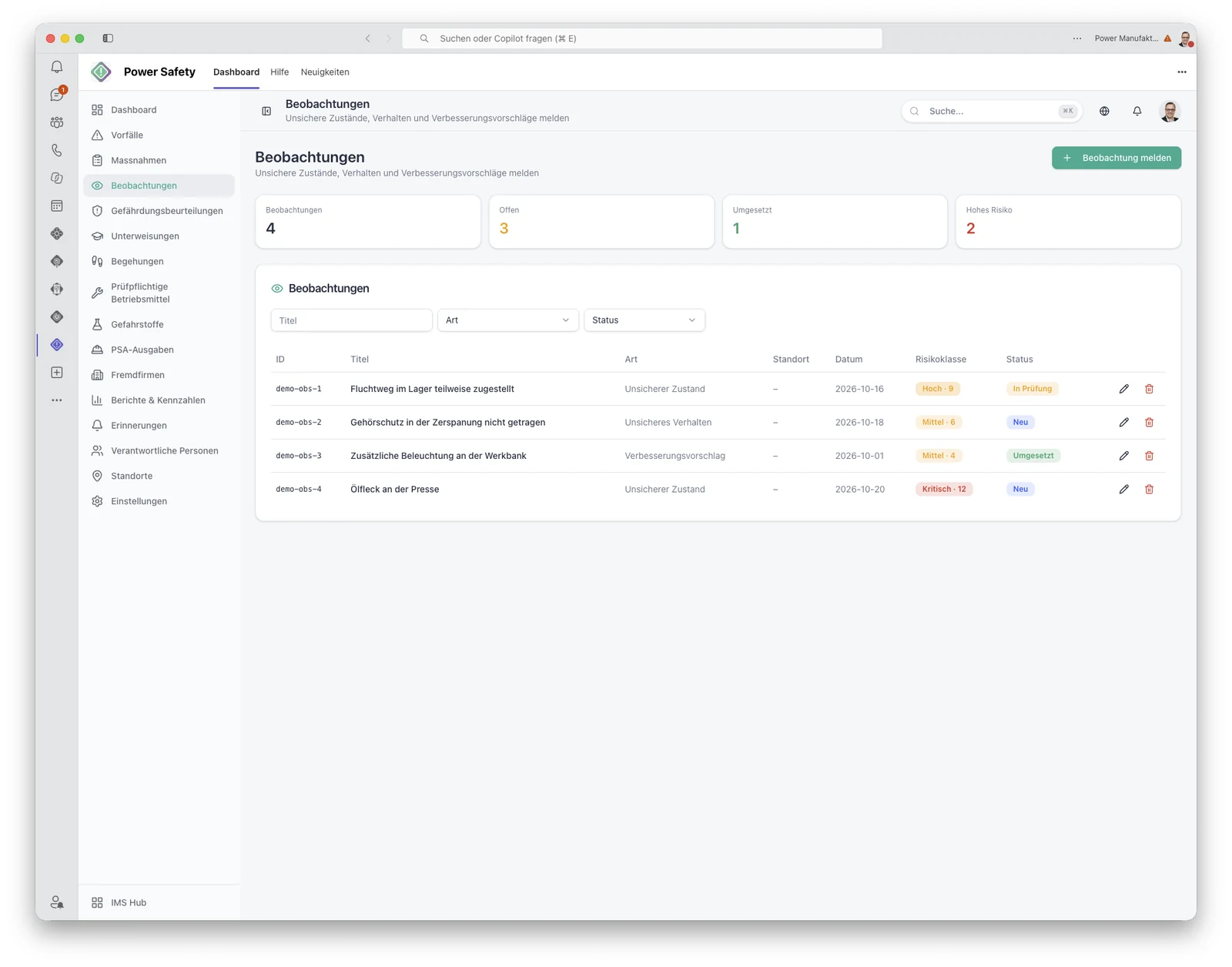The width and height of the screenshot is (1232, 967).
Task: Open settings and more menu in title bar
Action: point(1077,38)
